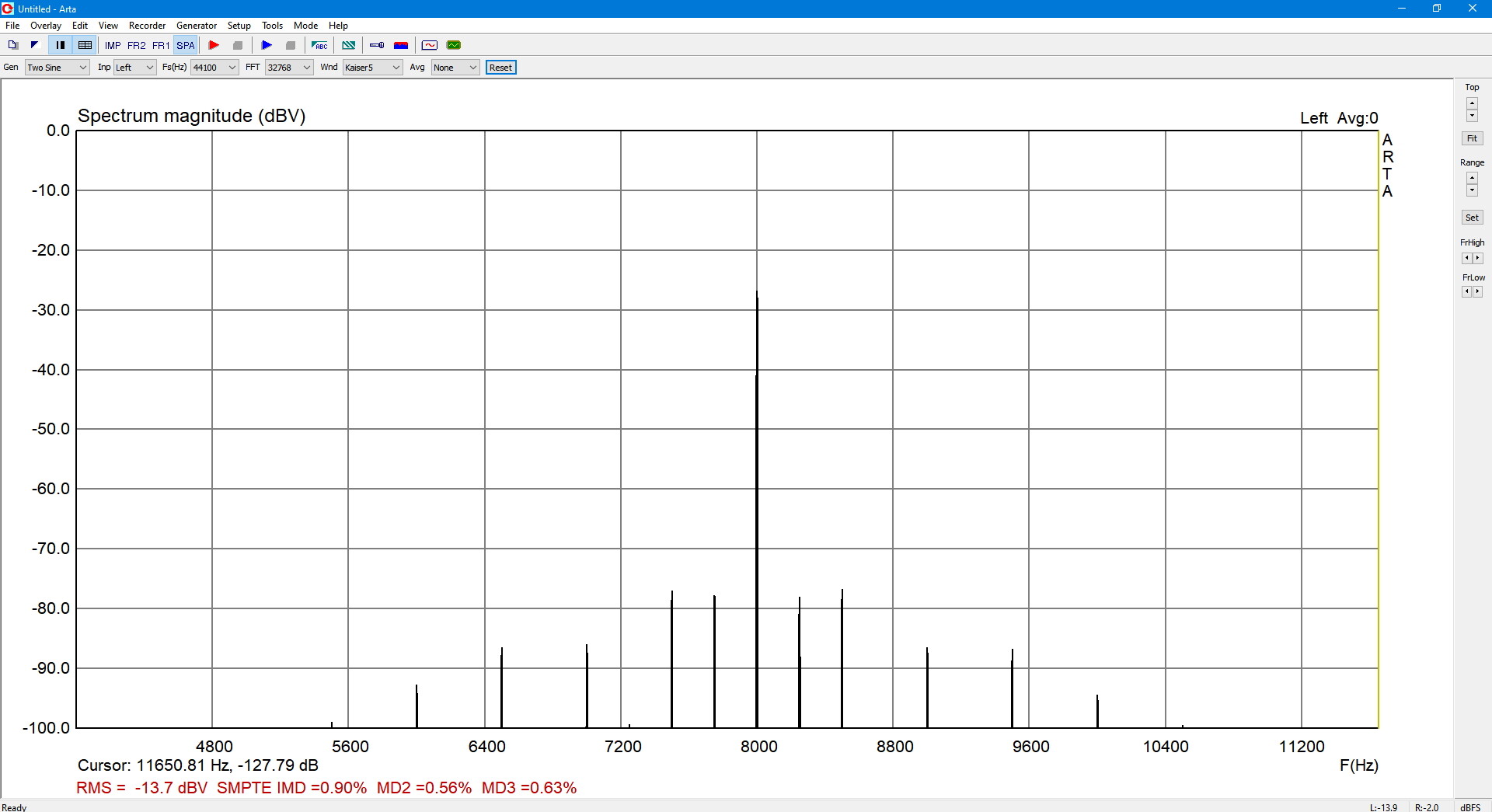Increase graph Range with up arrow
The height and width of the screenshot is (812, 1492).
tap(1472, 178)
